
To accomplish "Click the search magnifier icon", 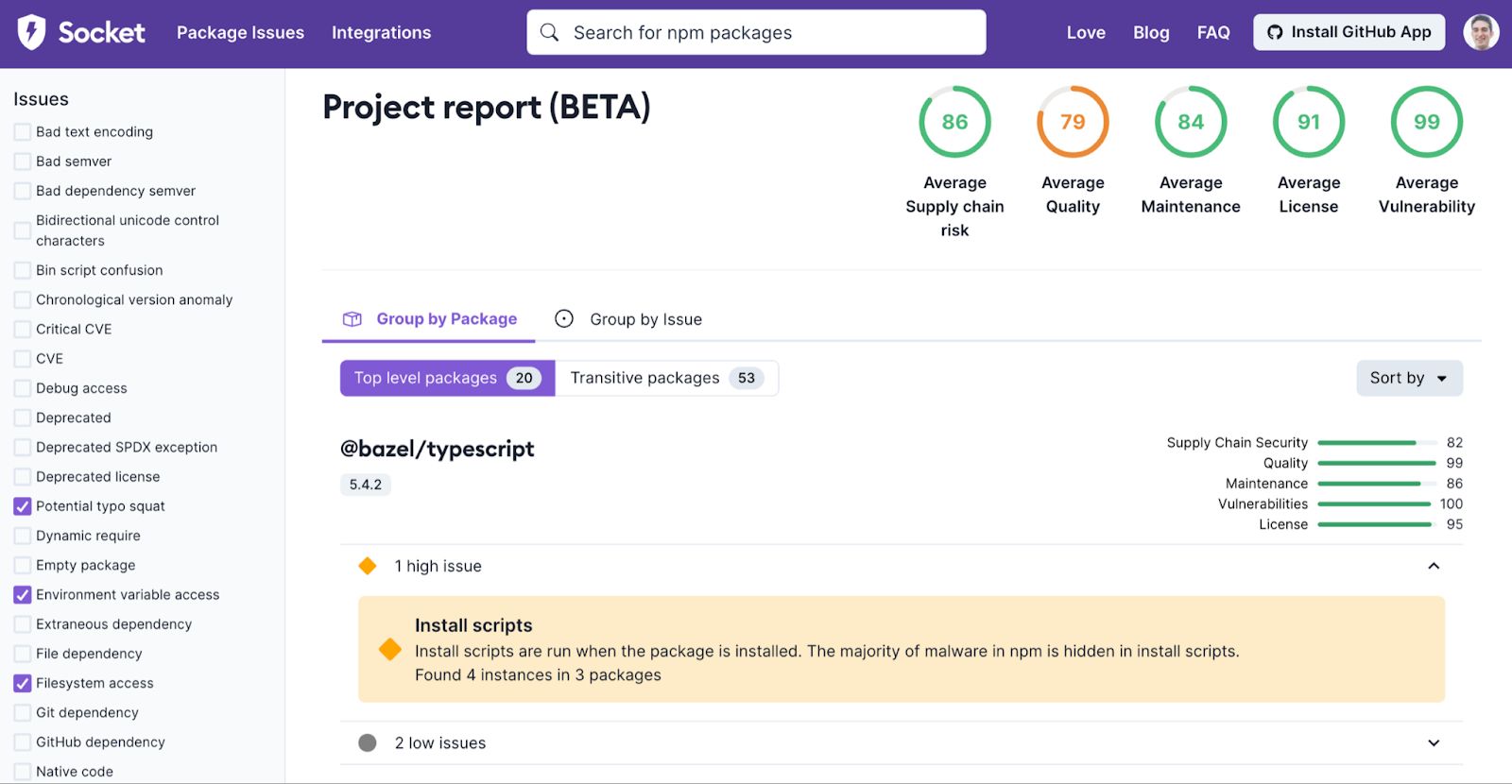I will (549, 32).
